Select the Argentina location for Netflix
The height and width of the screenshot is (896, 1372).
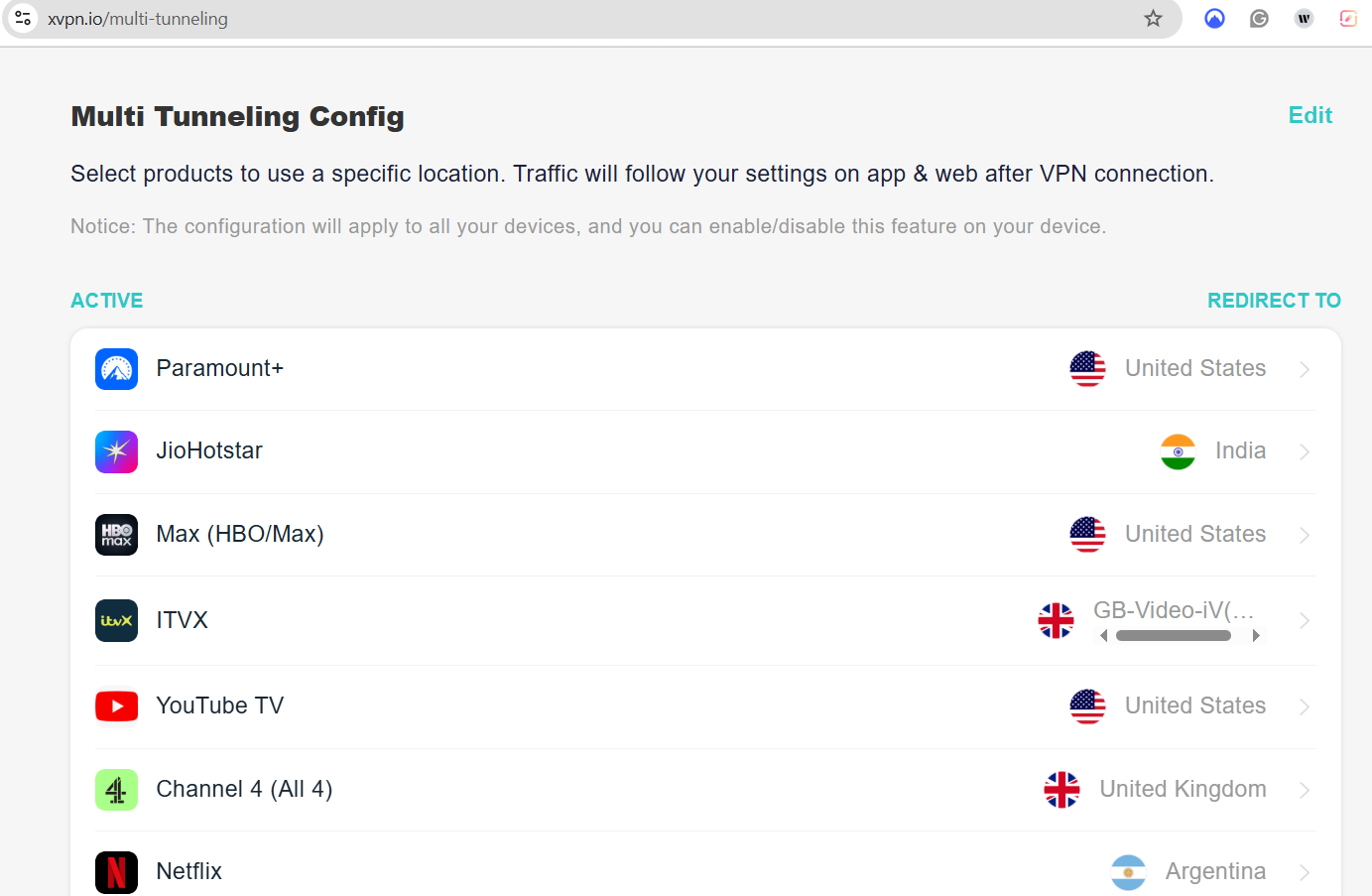(1214, 871)
